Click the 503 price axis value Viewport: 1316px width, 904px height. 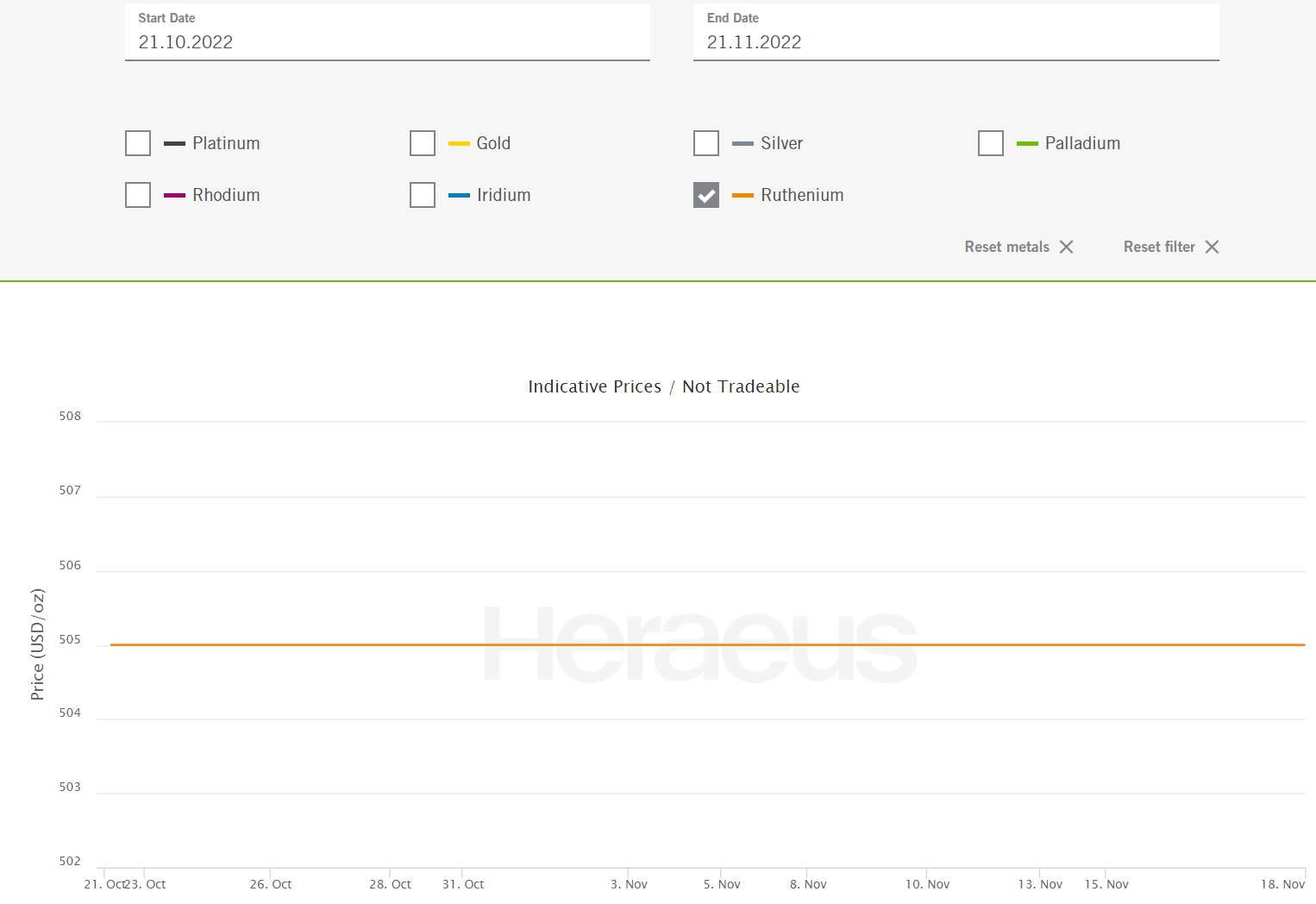[x=70, y=787]
